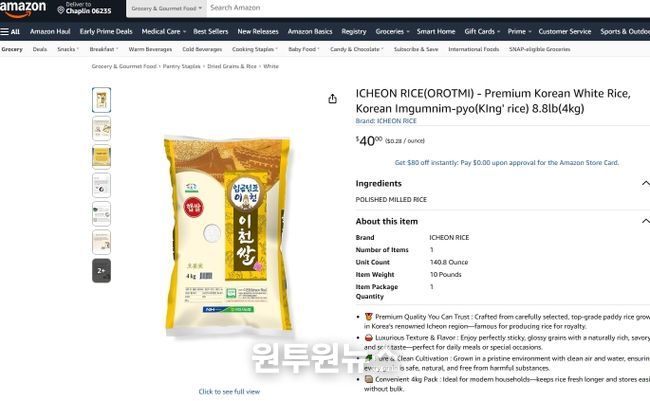Screen dimensions: 650x401
Task: Open the All hamburger menu
Action: coord(10,32)
